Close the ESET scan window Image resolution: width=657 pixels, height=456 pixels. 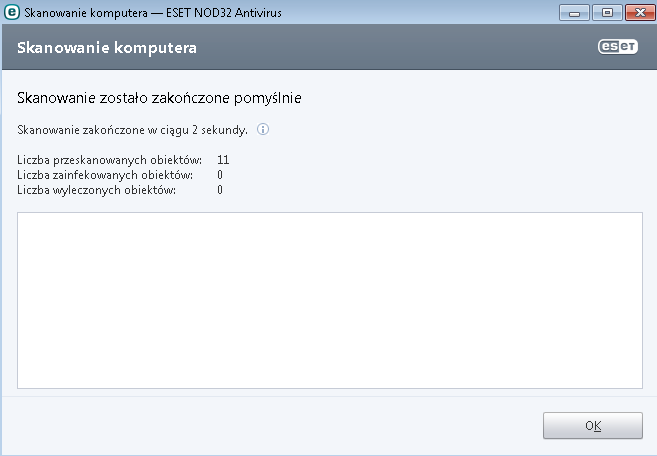coord(640,13)
